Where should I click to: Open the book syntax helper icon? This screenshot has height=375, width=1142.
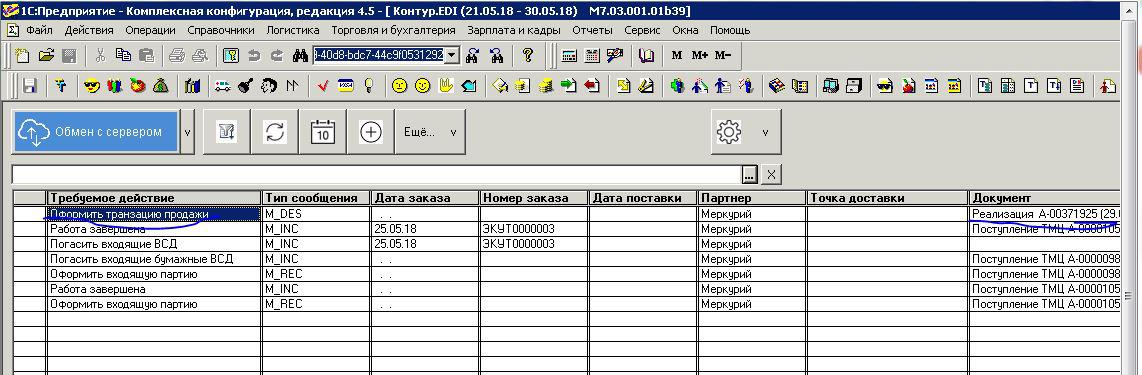[x=647, y=55]
